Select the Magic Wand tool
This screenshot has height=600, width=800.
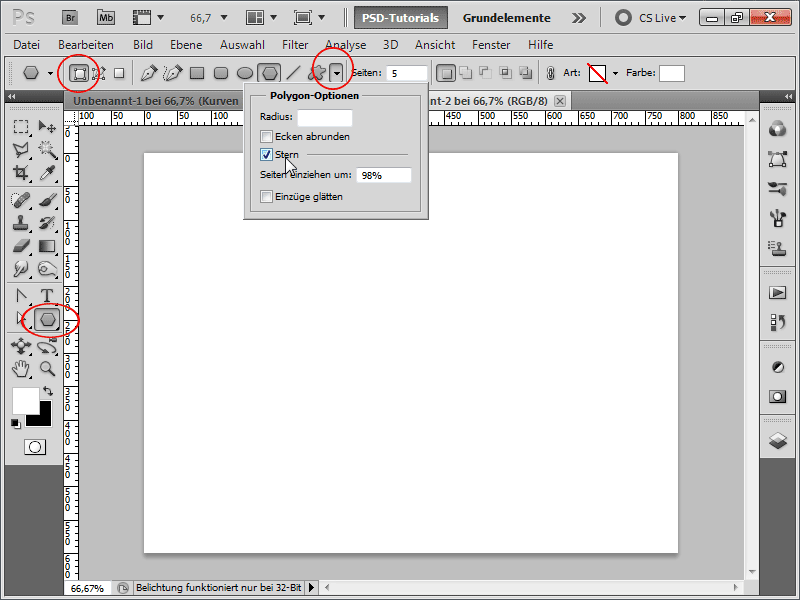47,149
